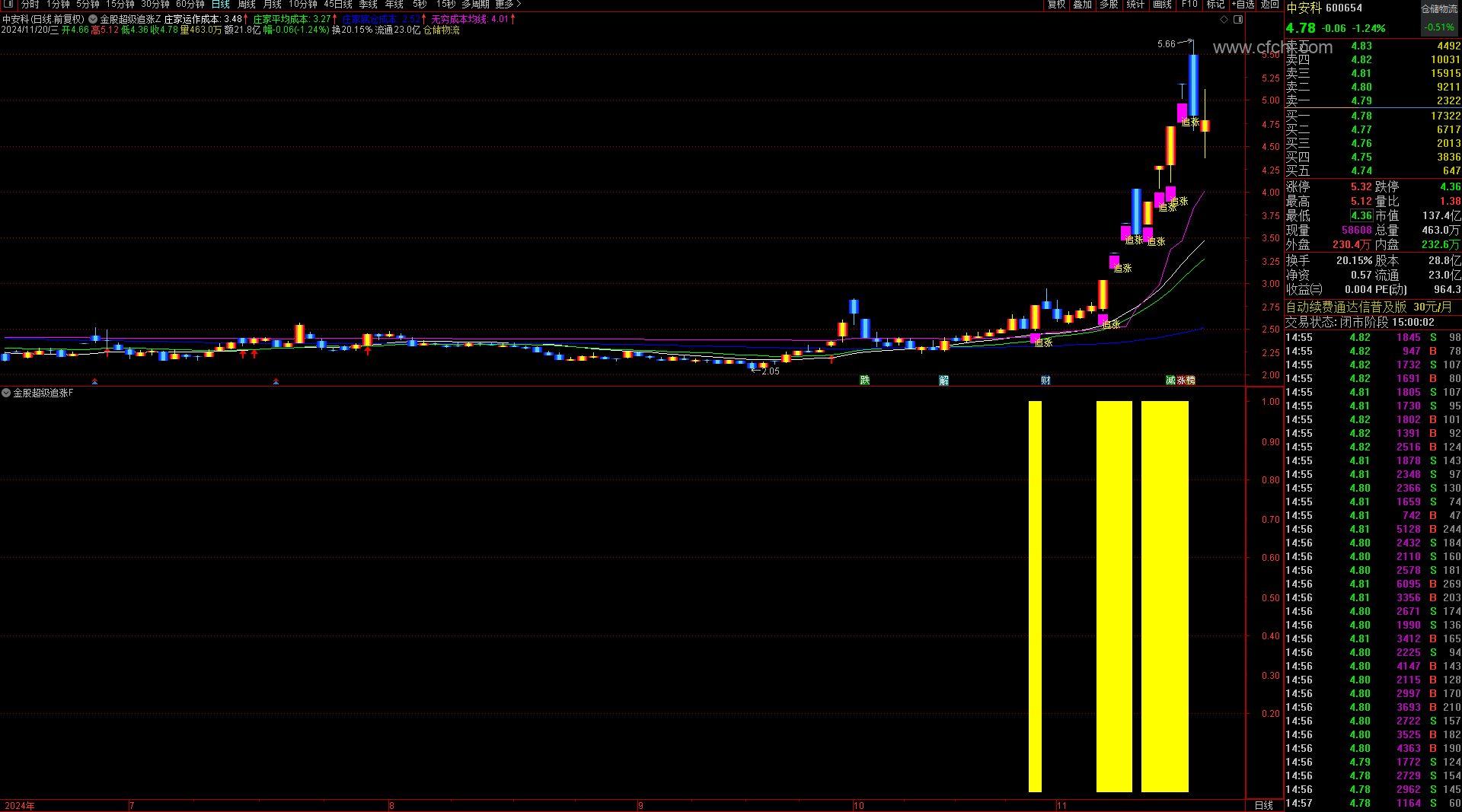
Task: Click the panel layout icon at top-left
Action: 8,5
